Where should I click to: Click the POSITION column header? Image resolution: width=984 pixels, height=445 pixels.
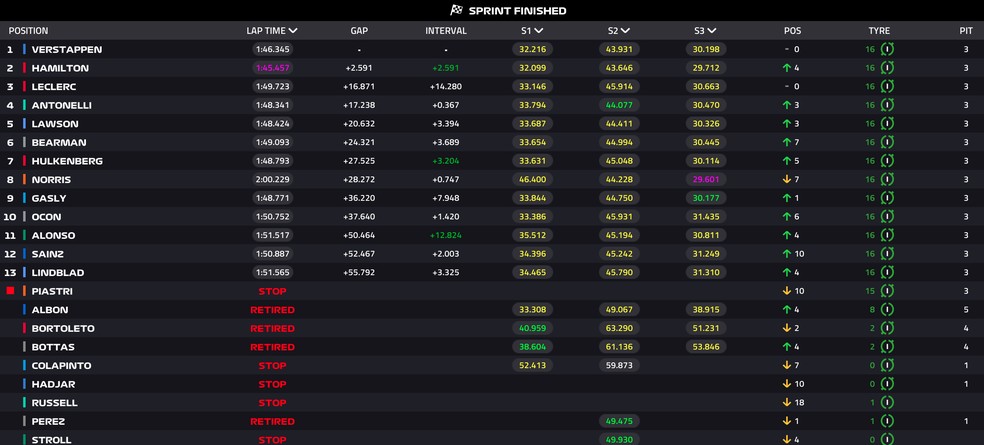[28, 31]
